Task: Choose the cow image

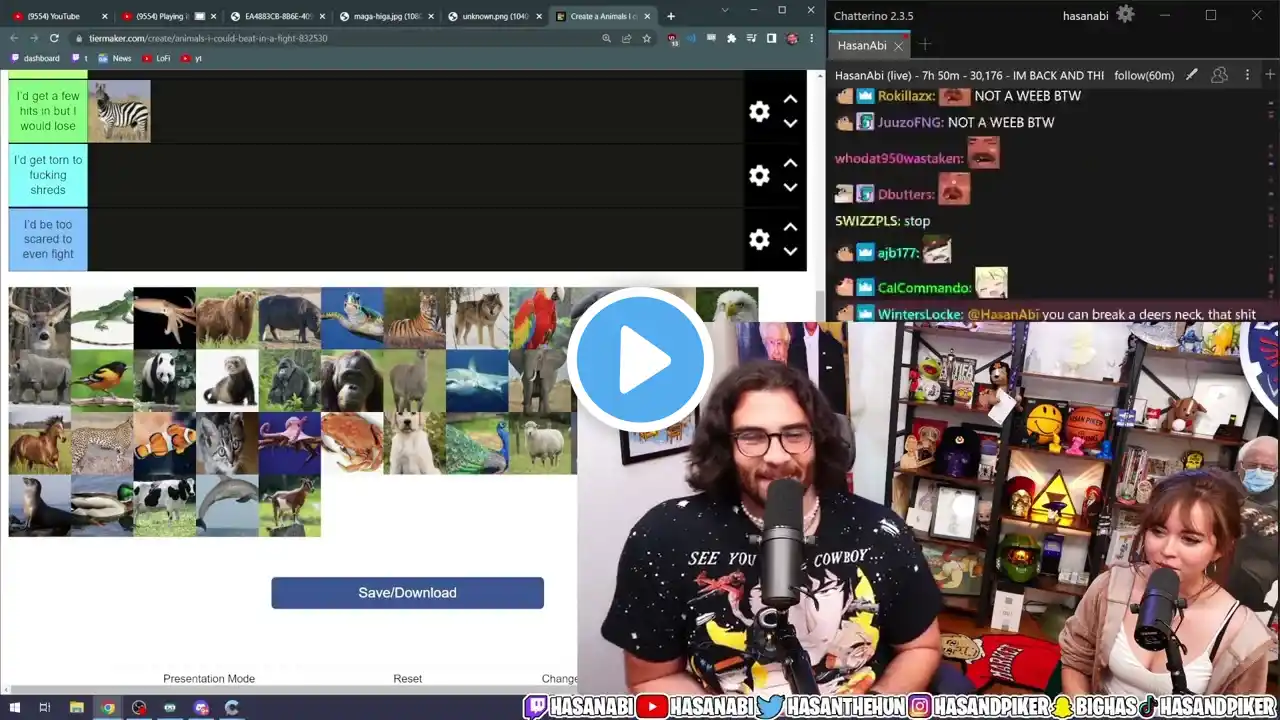Action: 165,505
